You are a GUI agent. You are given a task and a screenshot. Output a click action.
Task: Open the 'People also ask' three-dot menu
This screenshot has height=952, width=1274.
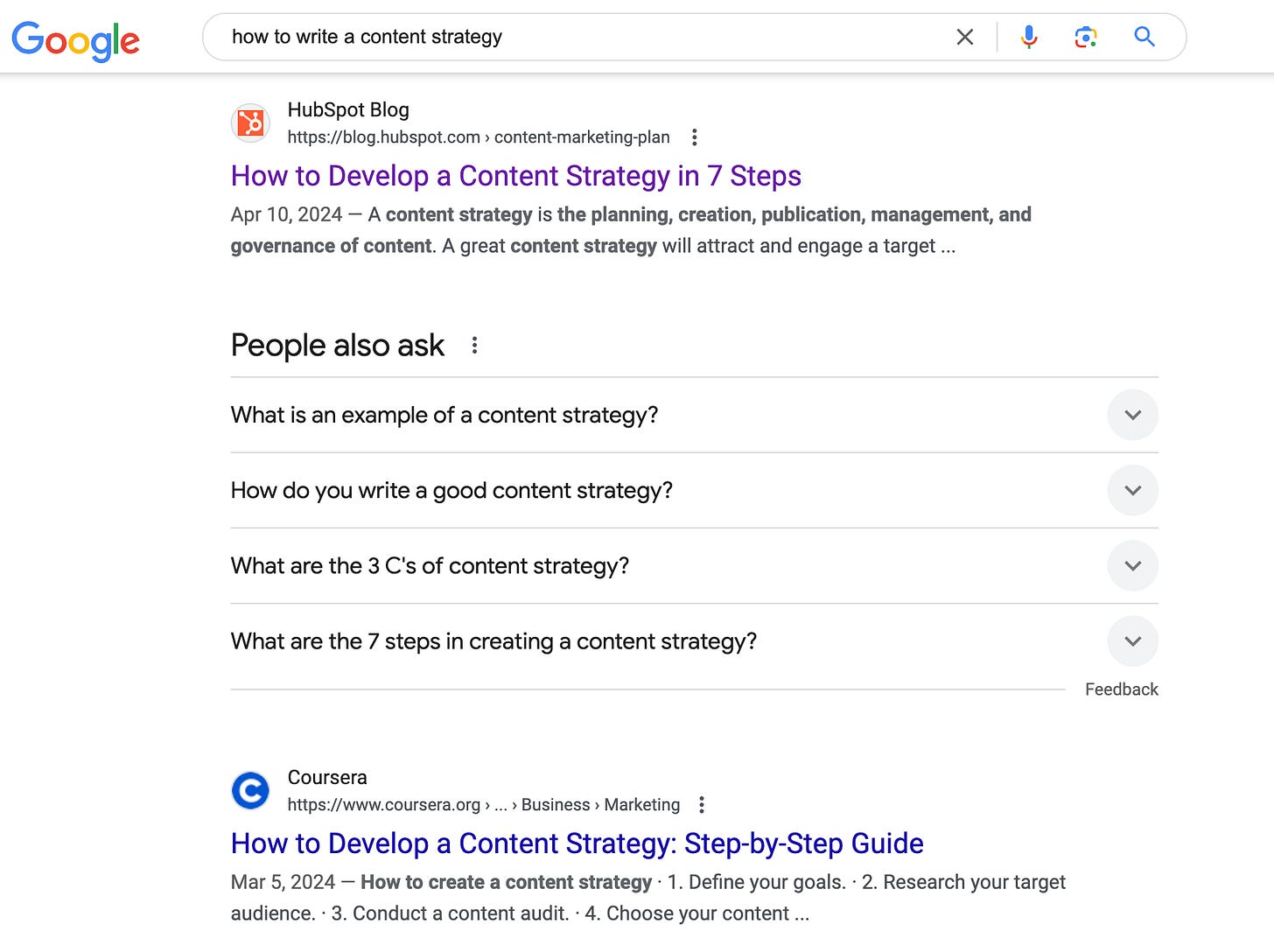pos(474,346)
